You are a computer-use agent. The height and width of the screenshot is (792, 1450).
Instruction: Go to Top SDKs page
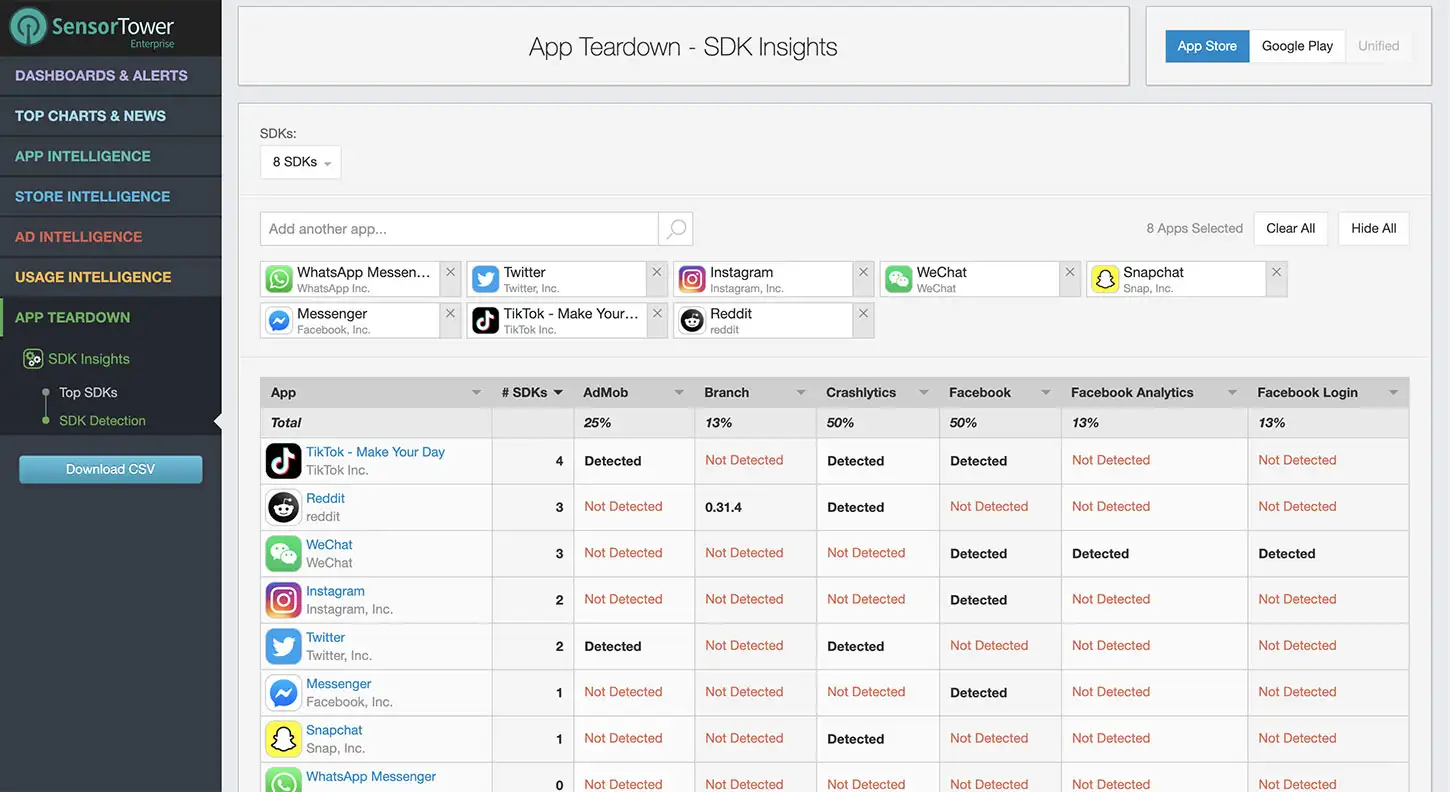(88, 393)
